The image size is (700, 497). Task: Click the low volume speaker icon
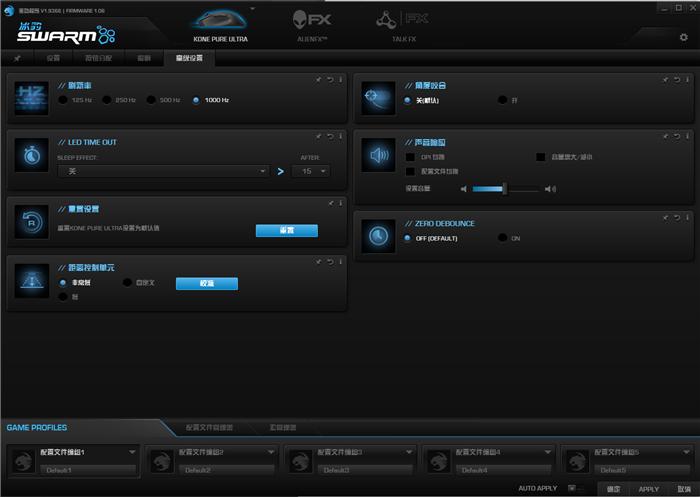[x=463, y=189]
